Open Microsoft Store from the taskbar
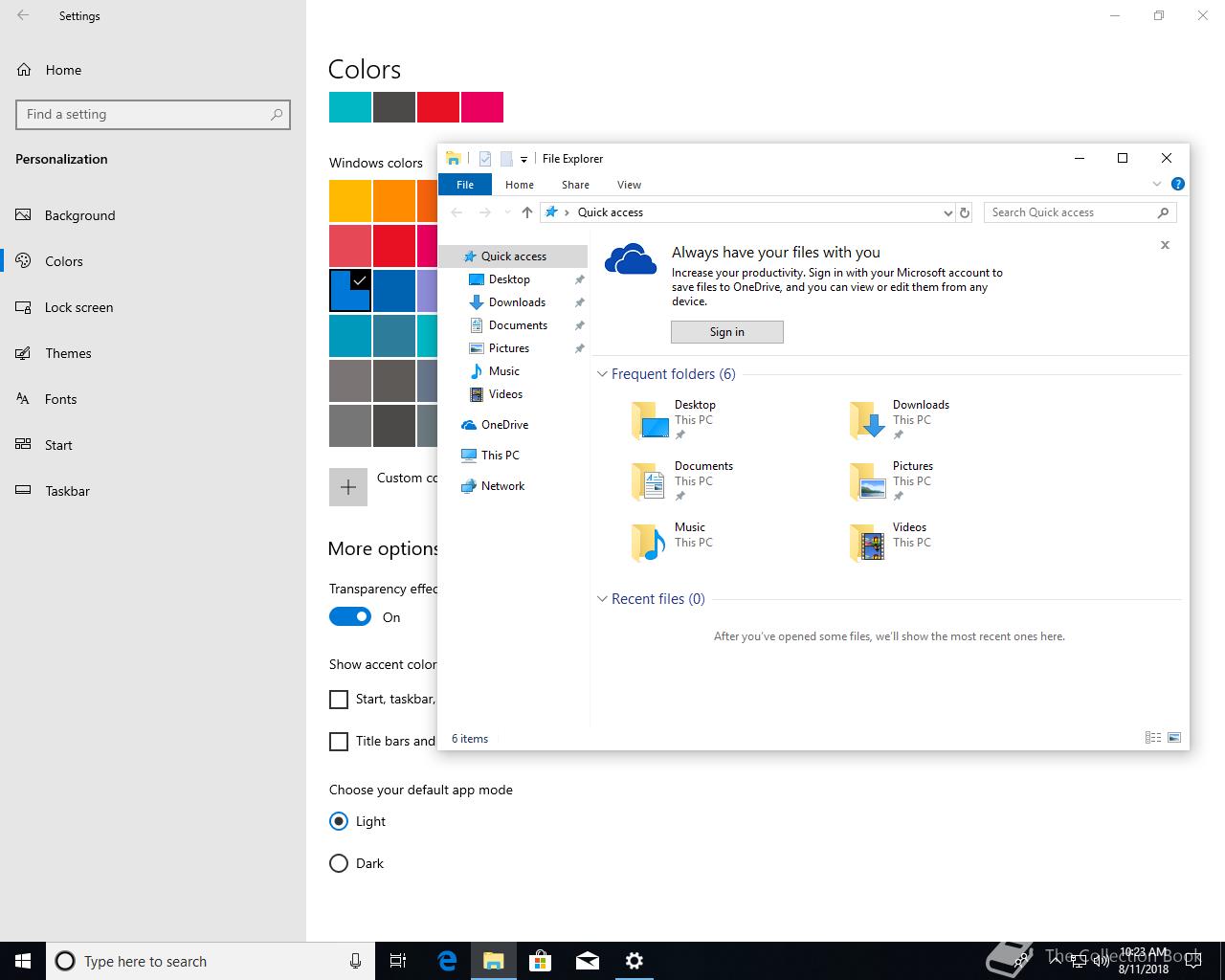Image resolution: width=1225 pixels, height=980 pixels. pyautogui.click(x=541, y=961)
